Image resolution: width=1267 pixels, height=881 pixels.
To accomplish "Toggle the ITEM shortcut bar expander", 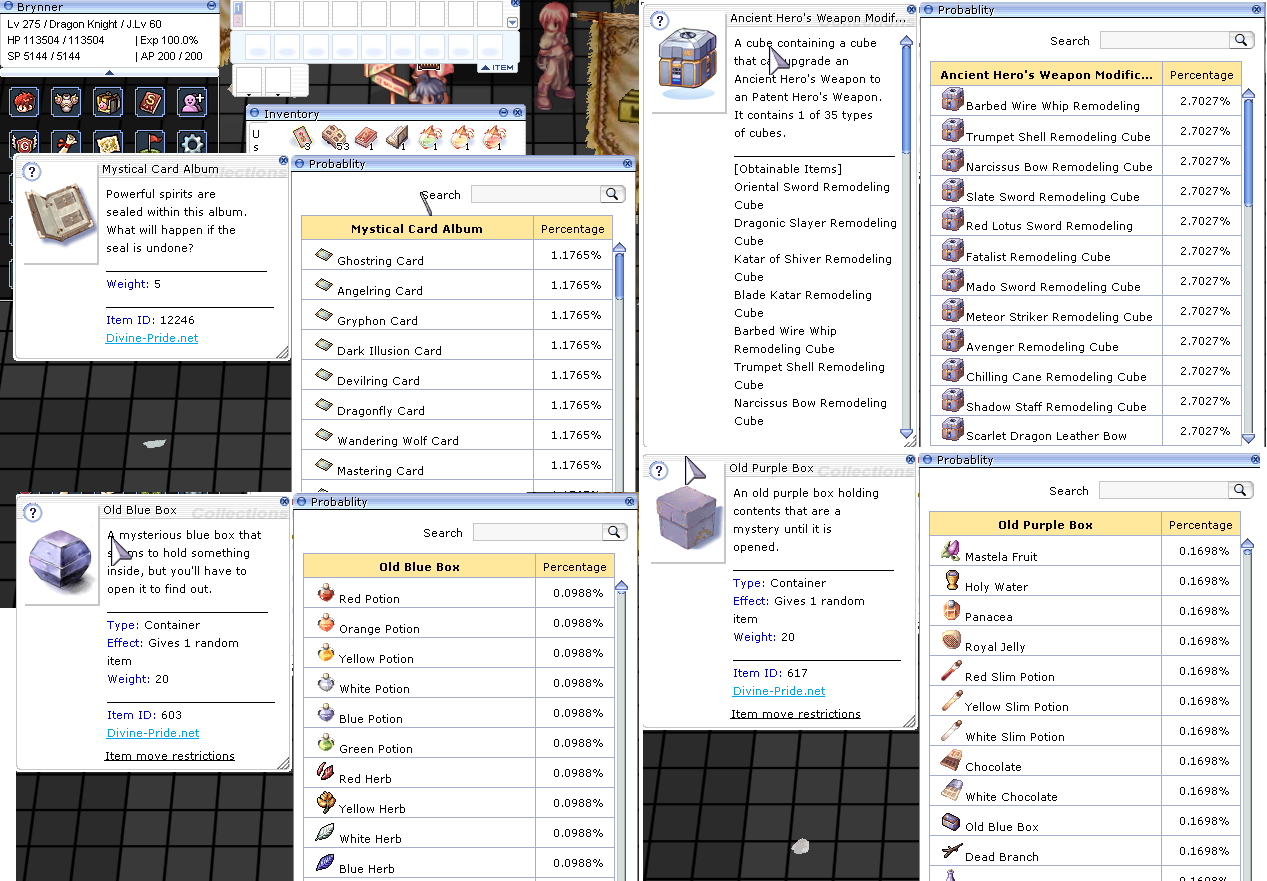I will click(x=497, y=68).
